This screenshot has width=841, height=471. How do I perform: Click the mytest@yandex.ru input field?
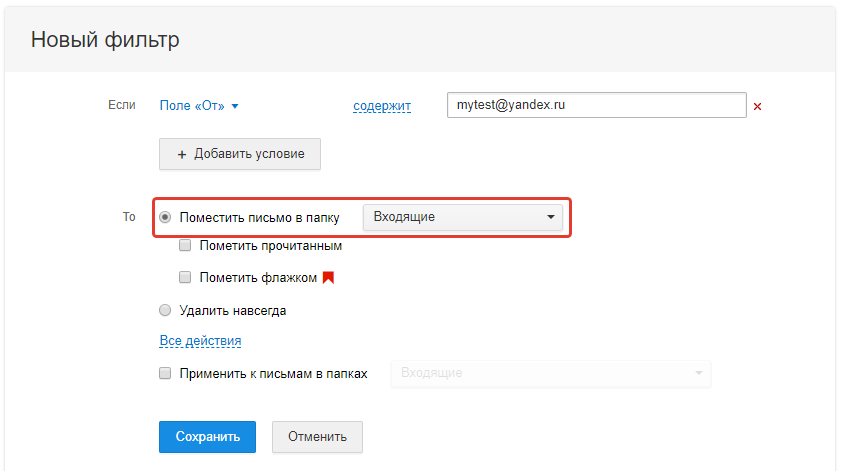596,105
